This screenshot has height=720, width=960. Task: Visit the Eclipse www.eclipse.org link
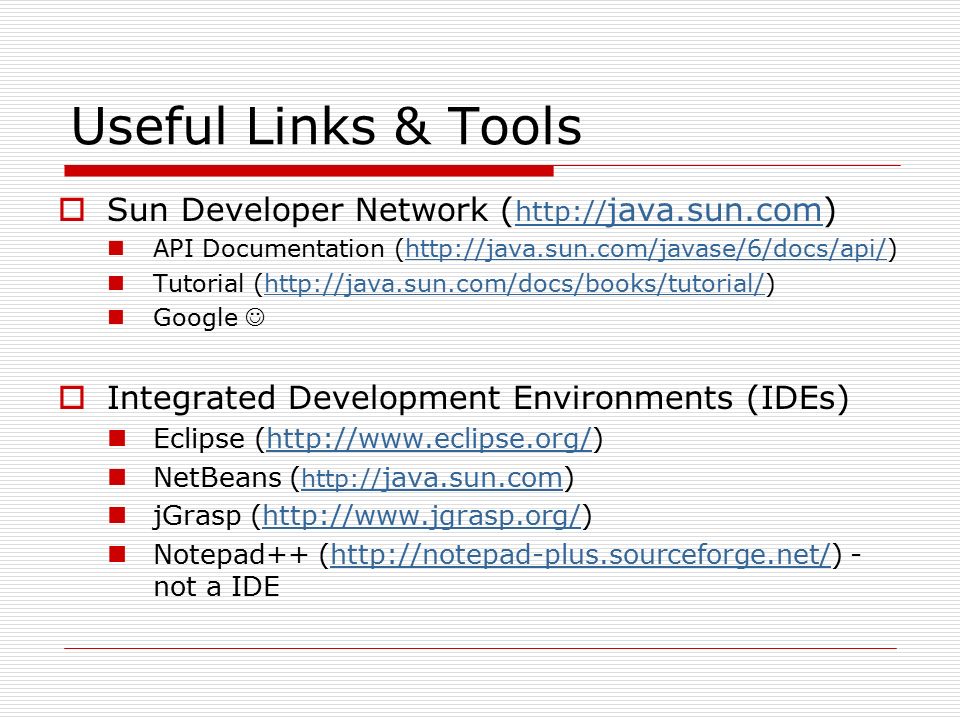[429, 439]
